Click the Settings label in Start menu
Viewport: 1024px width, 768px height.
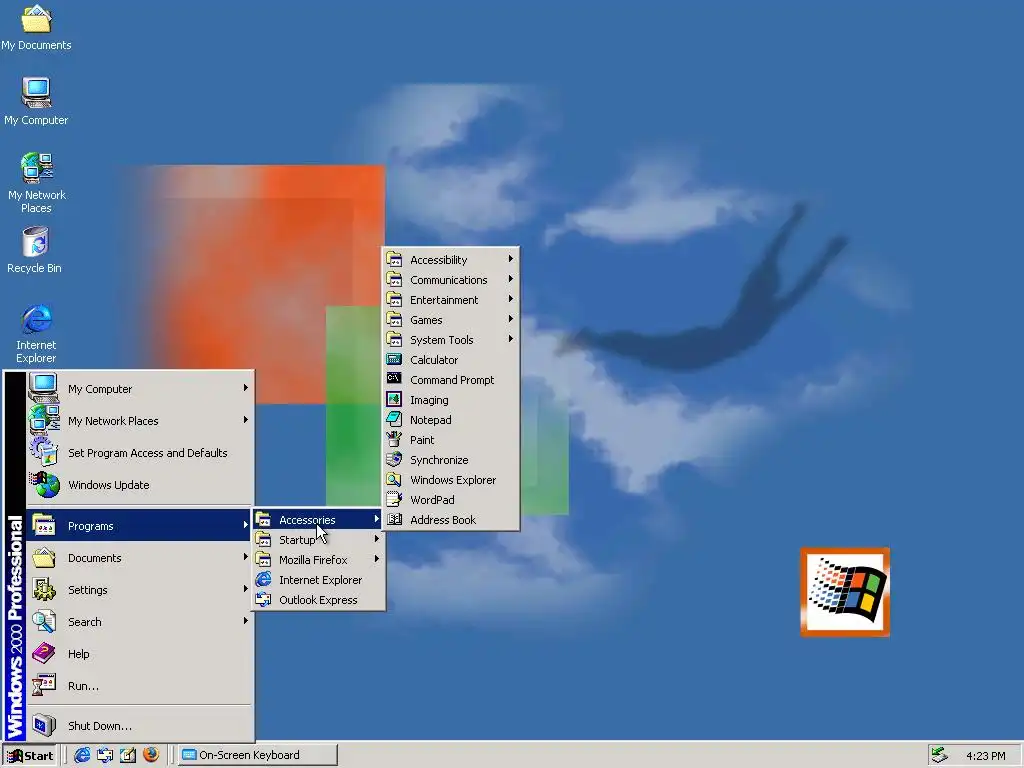click(x=88, y=590)
